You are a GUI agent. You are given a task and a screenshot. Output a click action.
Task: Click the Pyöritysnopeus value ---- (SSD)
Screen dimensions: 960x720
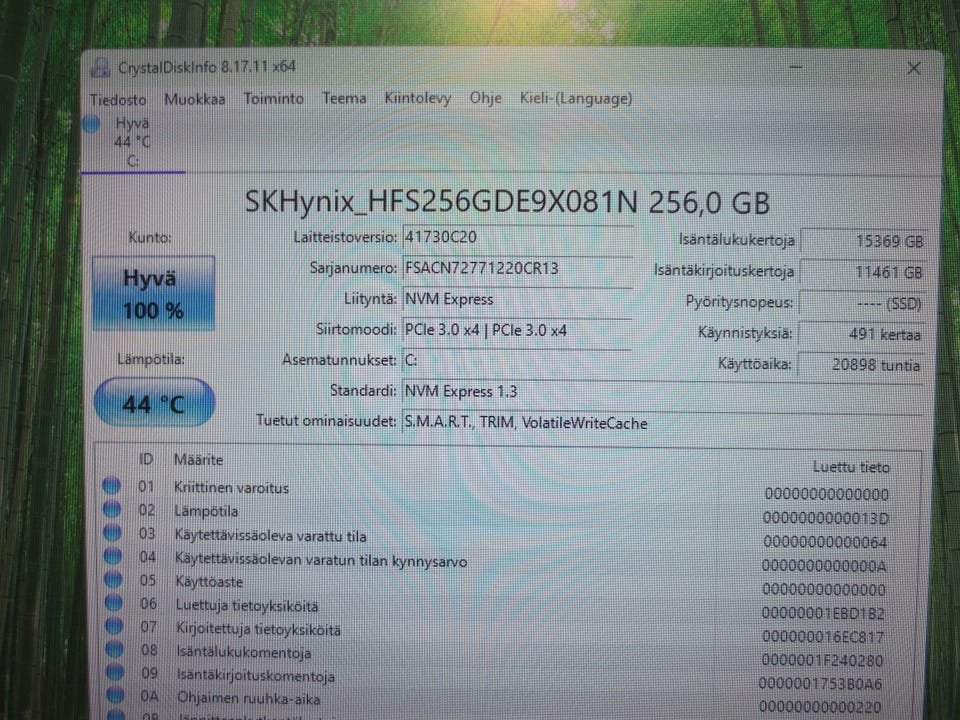(862, 304)
